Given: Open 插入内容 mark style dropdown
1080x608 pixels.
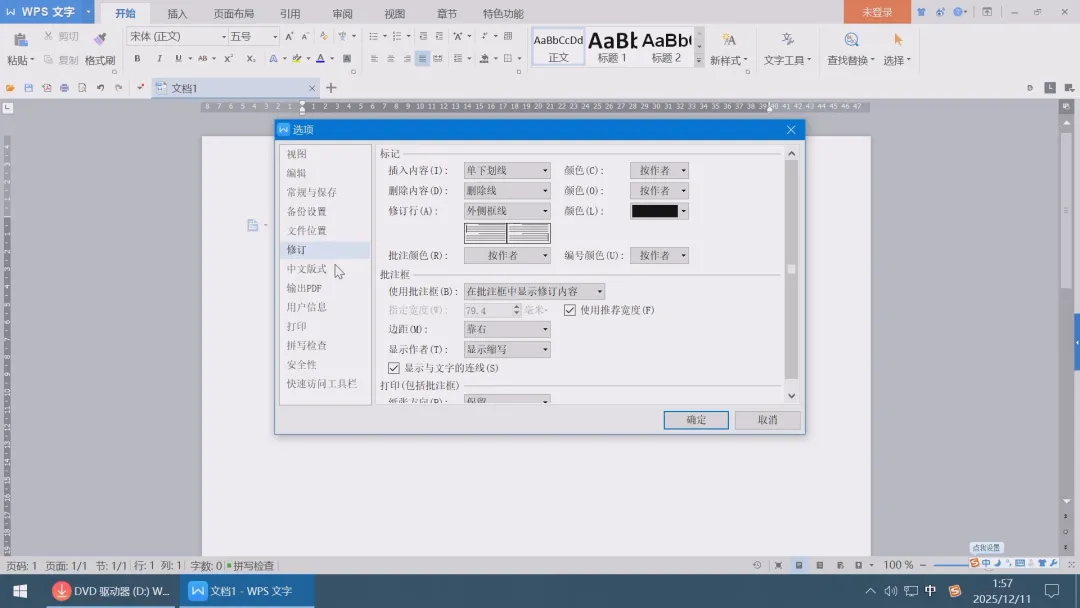Looking at the screenshot, I should [x=507, y=170].
